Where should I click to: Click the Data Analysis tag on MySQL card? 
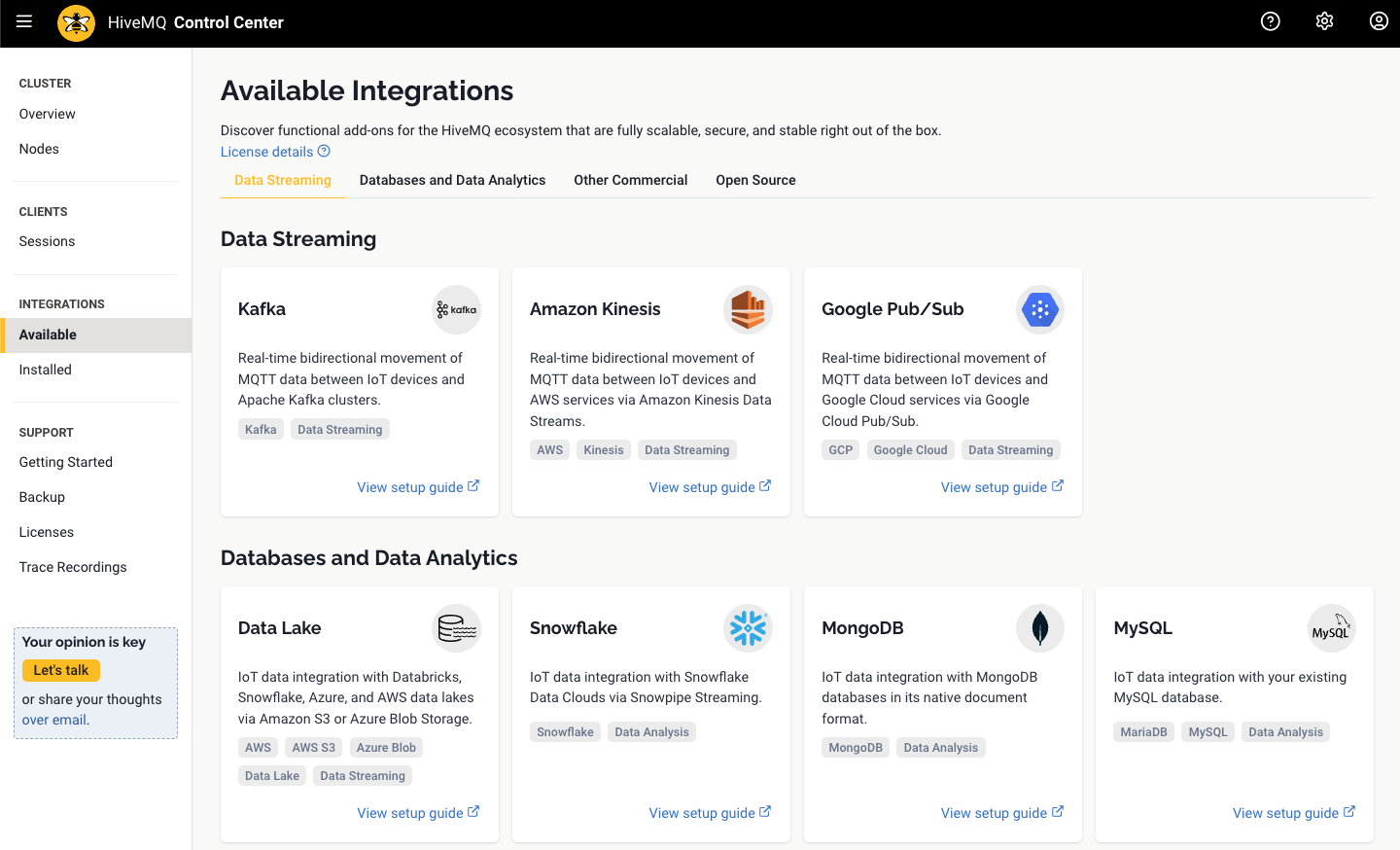(1285, 732)
